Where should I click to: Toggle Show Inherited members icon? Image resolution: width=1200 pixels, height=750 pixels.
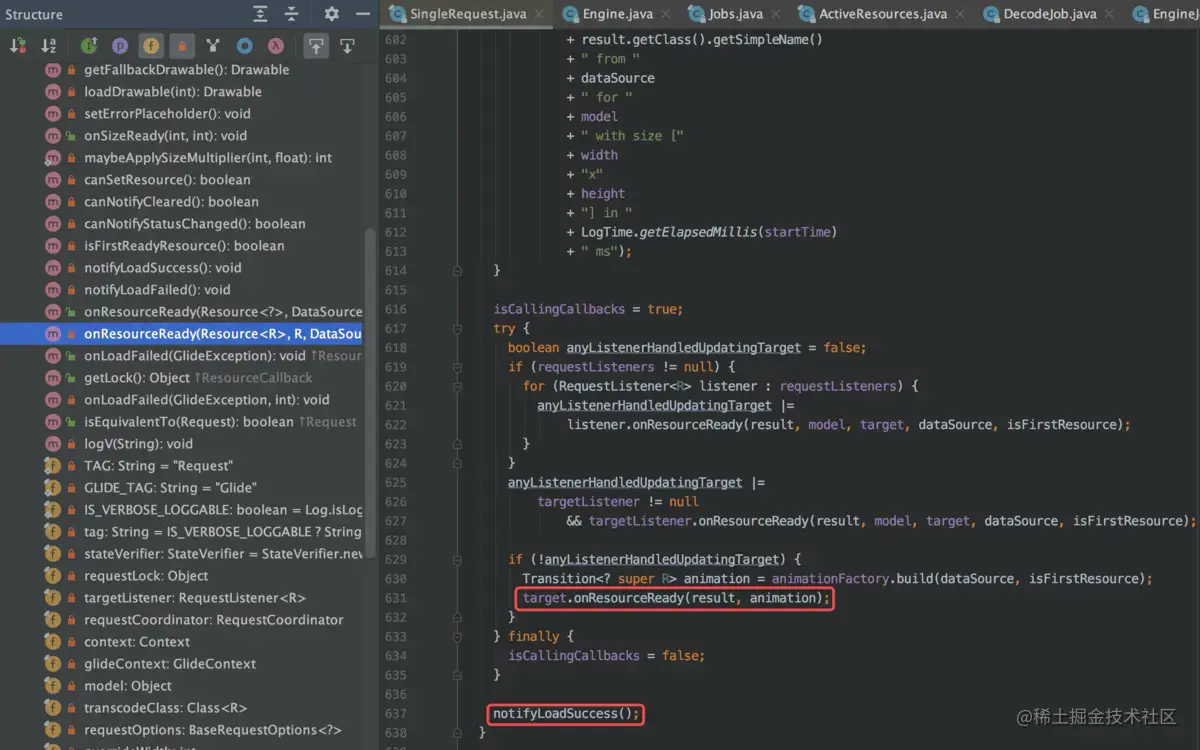(89, 46)
